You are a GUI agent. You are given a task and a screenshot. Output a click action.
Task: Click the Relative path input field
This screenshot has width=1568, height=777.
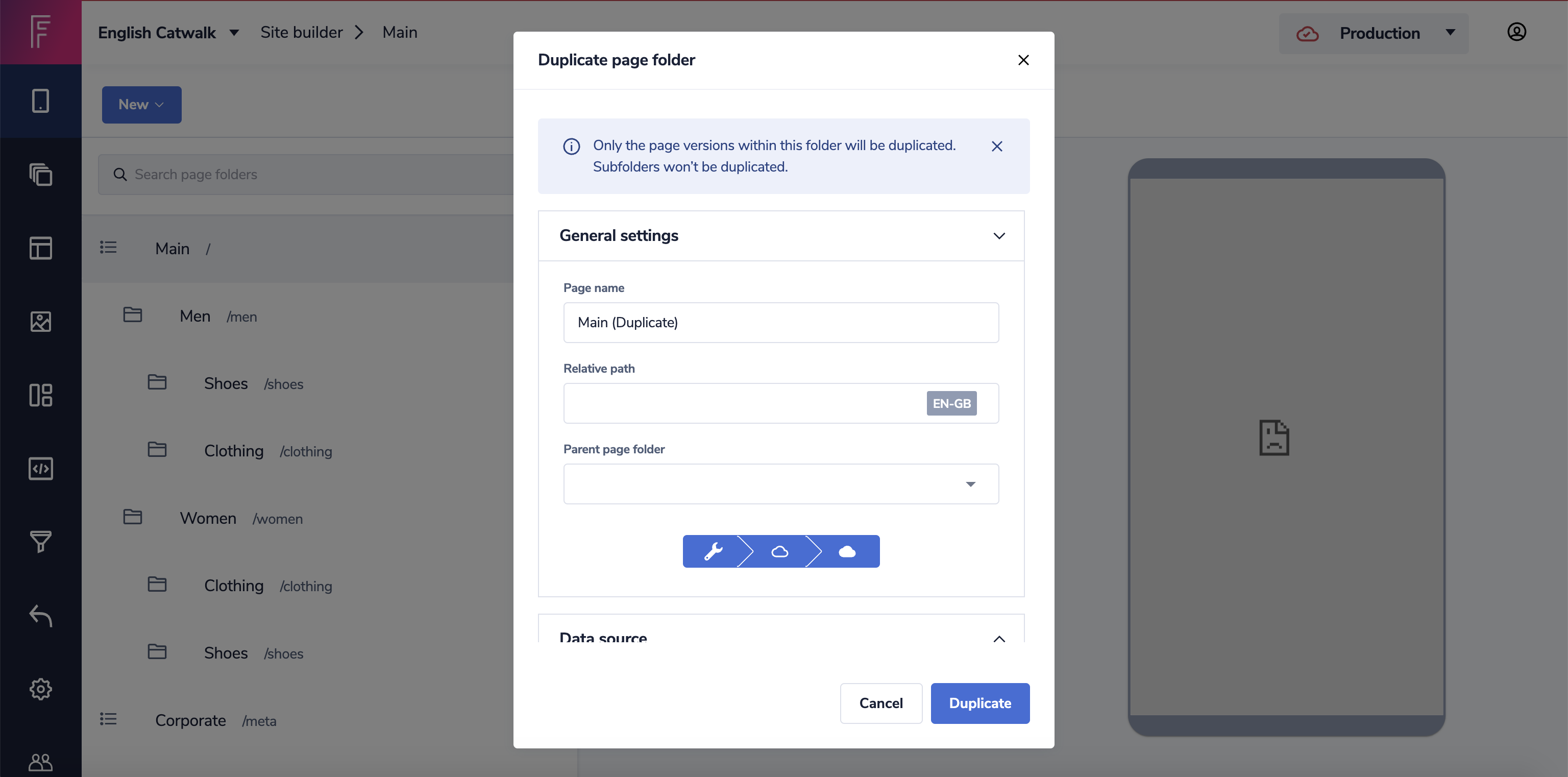coord(743,403)
